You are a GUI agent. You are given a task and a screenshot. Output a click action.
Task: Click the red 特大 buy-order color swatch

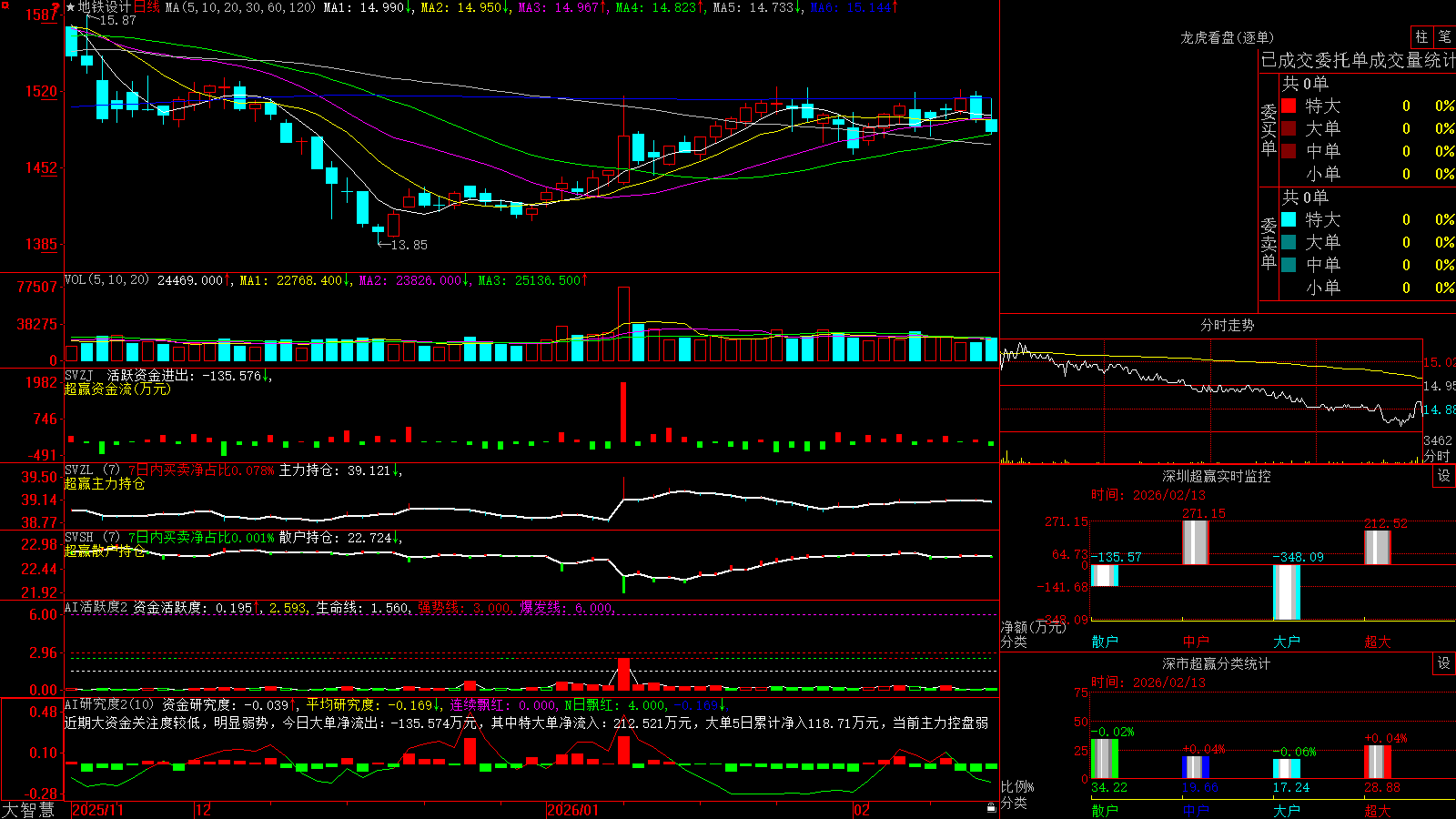tap(1289, 106)
